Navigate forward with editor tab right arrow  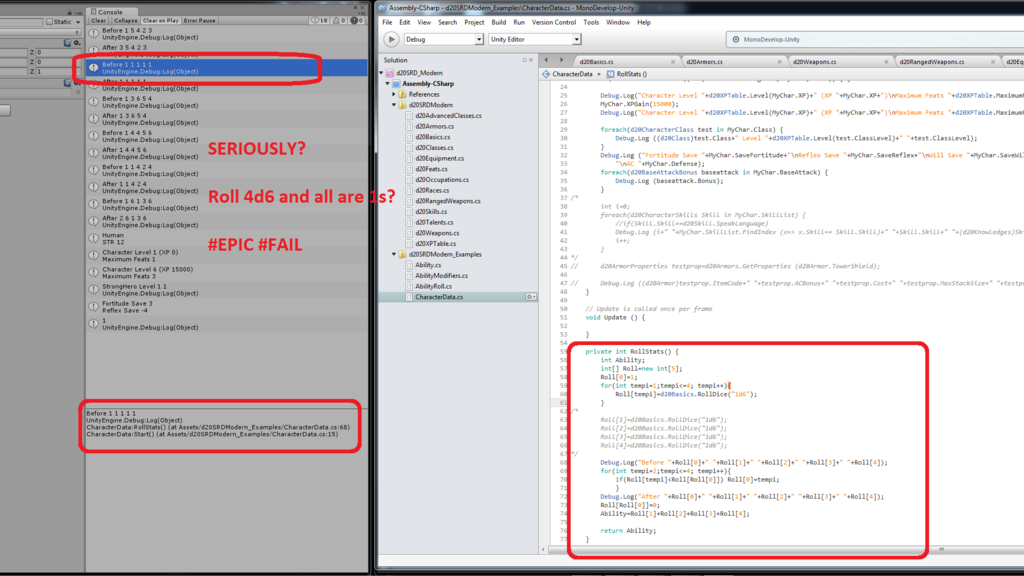click(x=561, y=61)
